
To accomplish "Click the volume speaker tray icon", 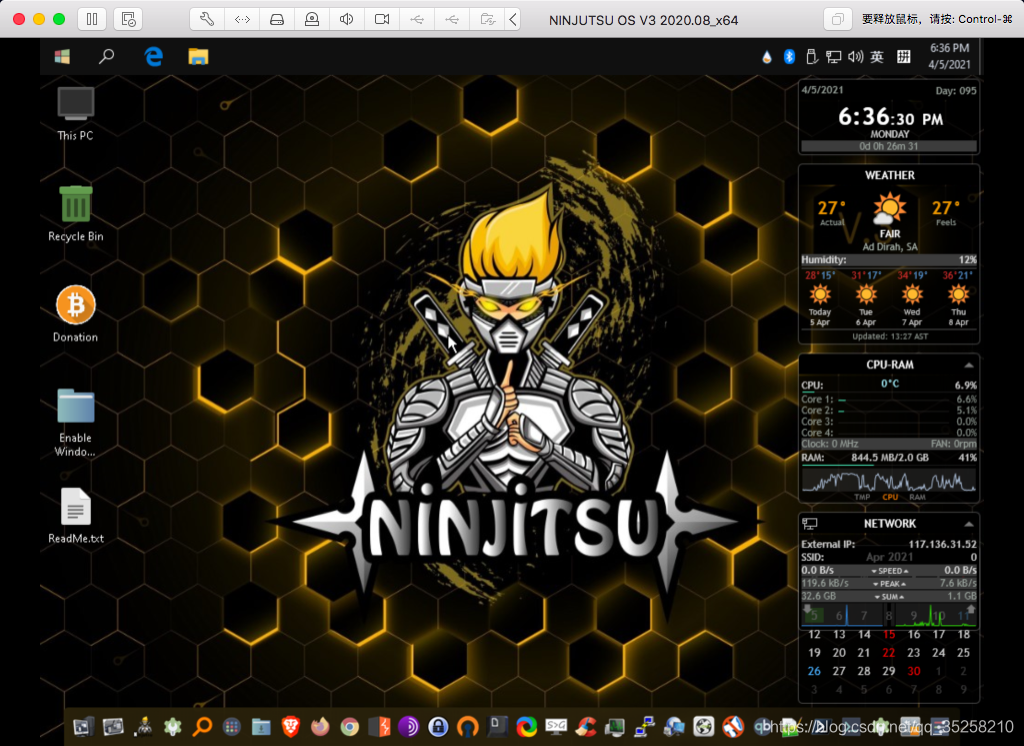I will pos(856,57).
